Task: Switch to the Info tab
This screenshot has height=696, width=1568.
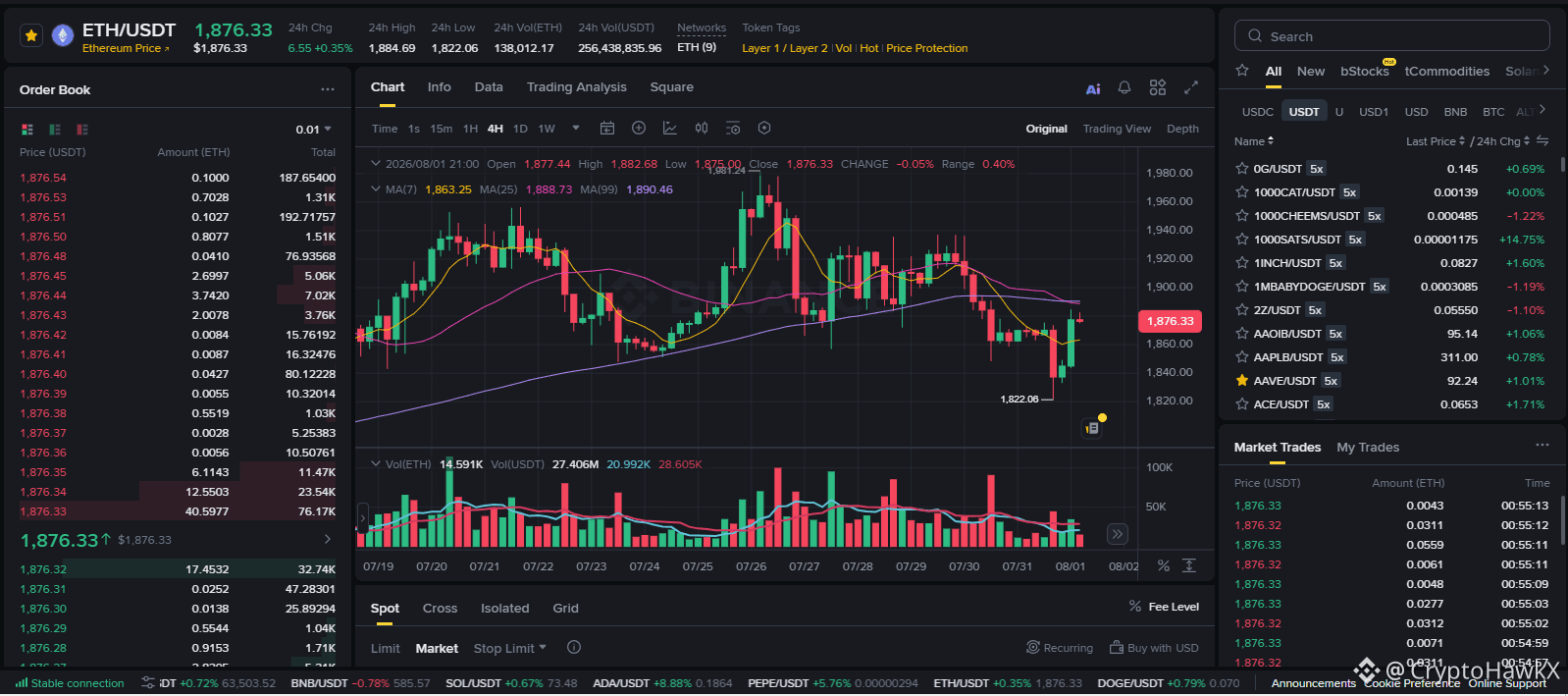Action: (440, 87)
